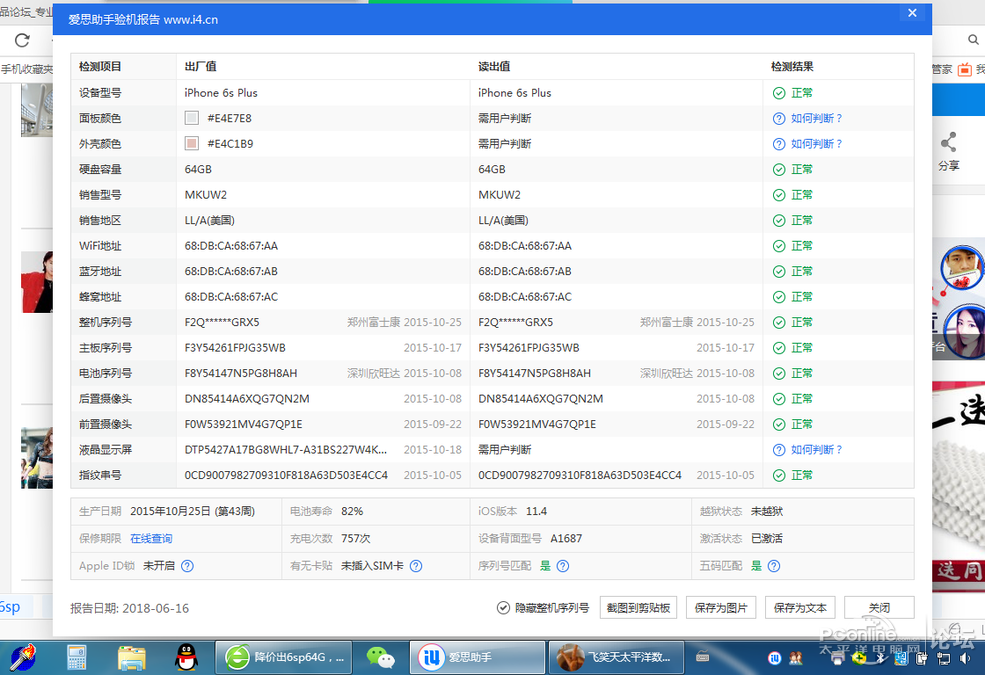
Task: Click the browser search magnifier icon
Action: (973, 40)
